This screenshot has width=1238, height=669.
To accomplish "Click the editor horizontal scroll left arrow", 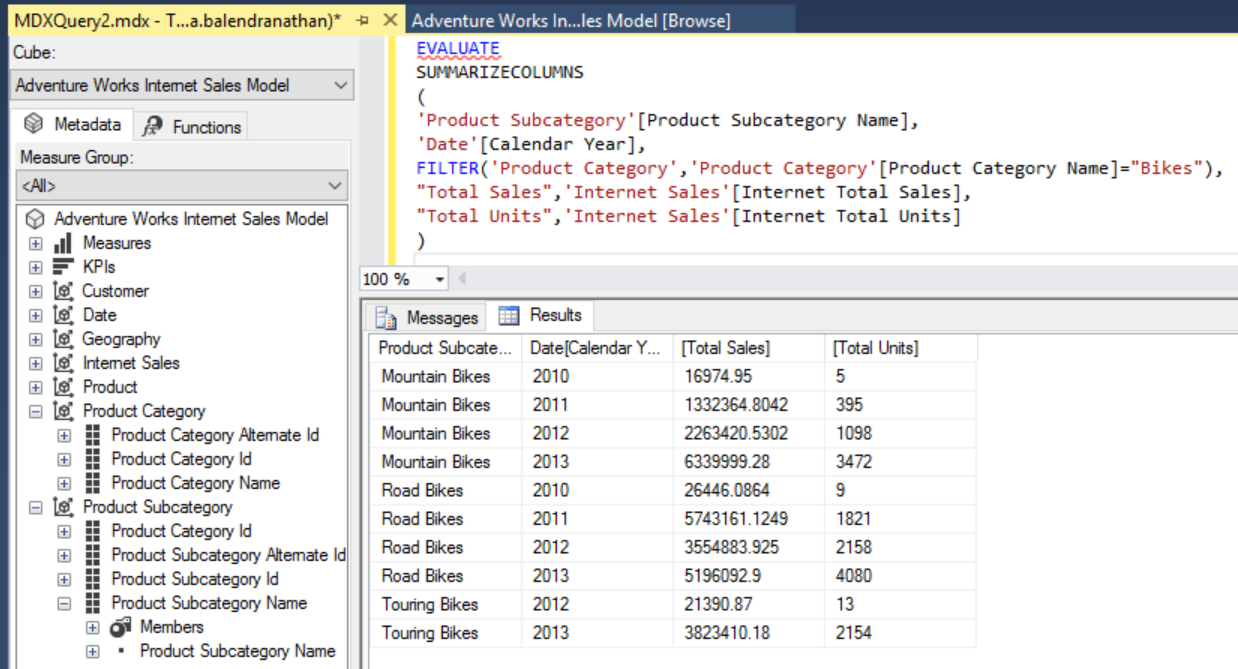I will pos(461,279).
